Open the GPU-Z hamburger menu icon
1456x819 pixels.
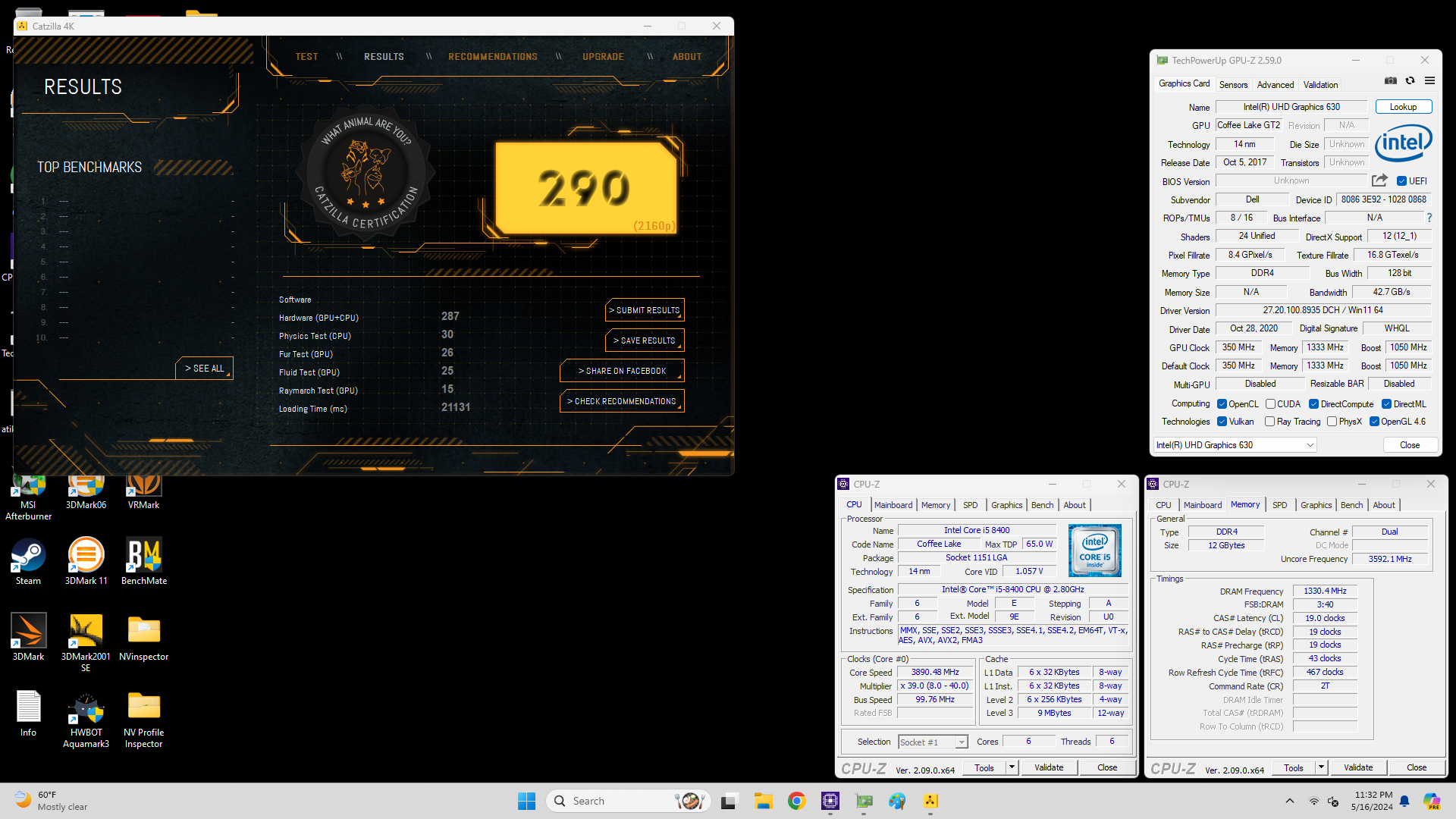coord(1429,80)
